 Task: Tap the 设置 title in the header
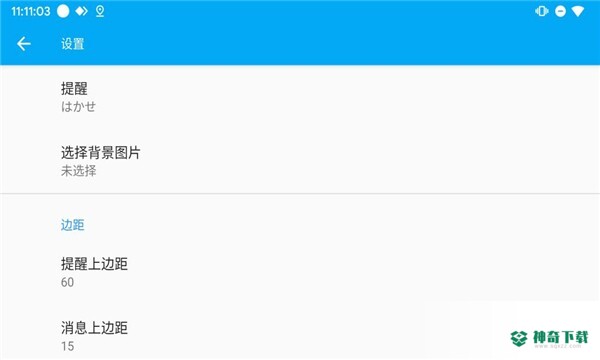tap(72, 44)
